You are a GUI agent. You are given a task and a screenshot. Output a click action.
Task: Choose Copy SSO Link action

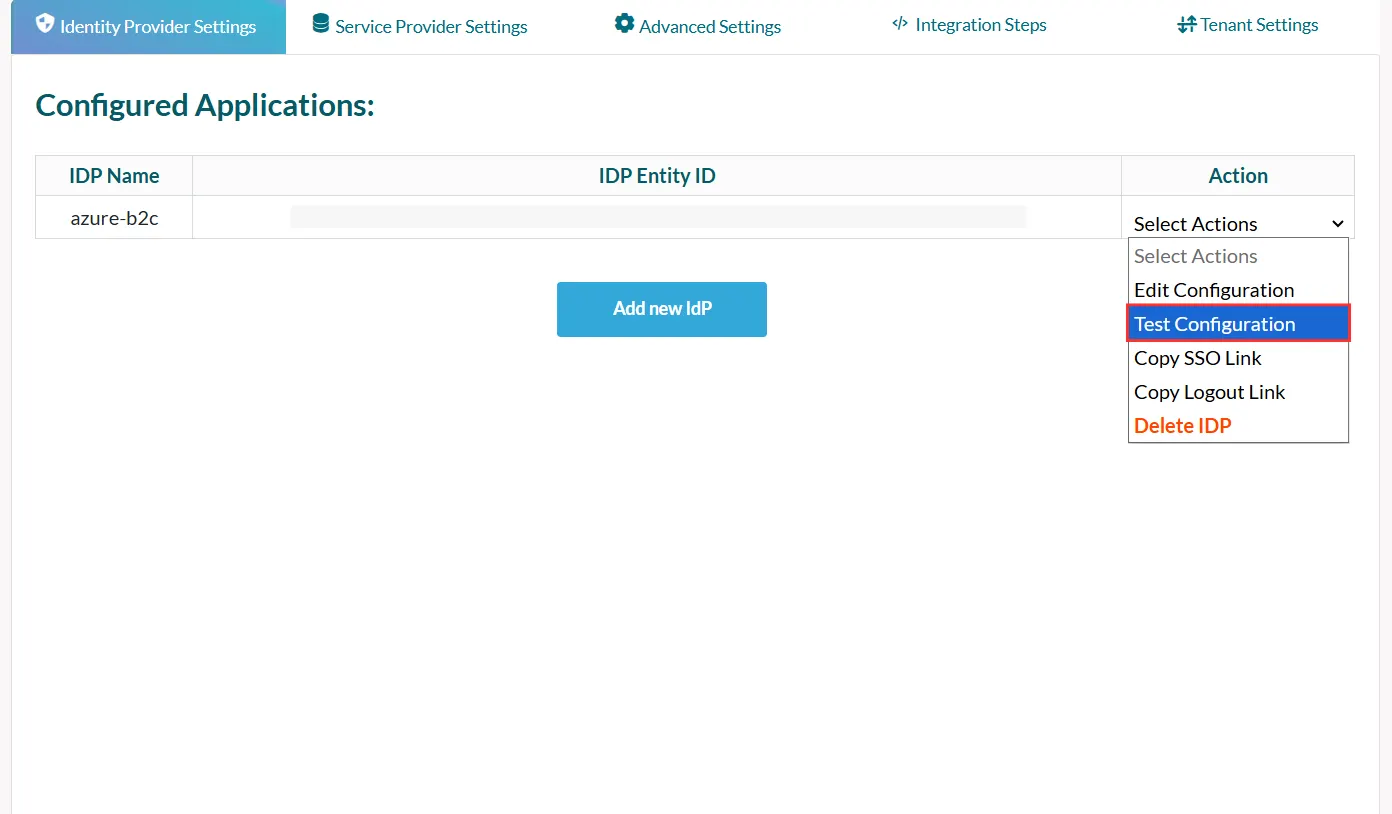(x=1197, y=357)
